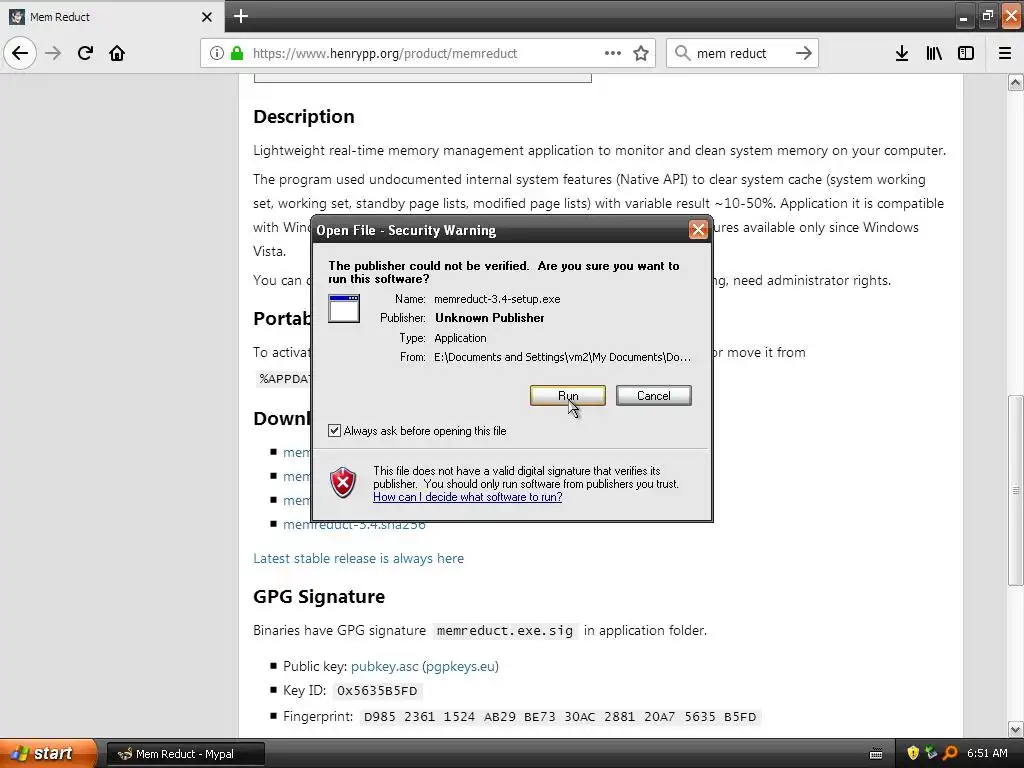This screenshot has width=1024, height=768.
Task: Click the forward navigation arrow
Action: point(53,53)
